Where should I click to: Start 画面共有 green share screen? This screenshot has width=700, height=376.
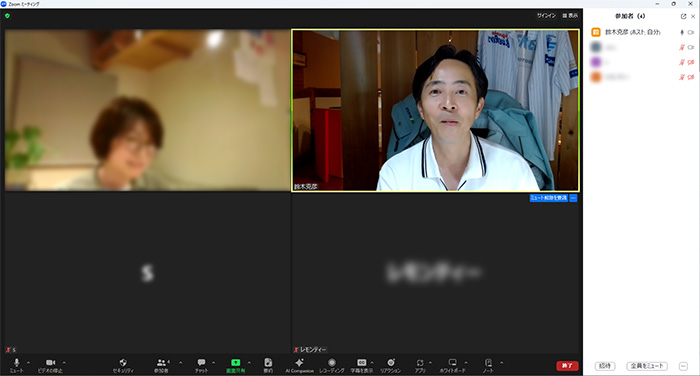point(235,365)
